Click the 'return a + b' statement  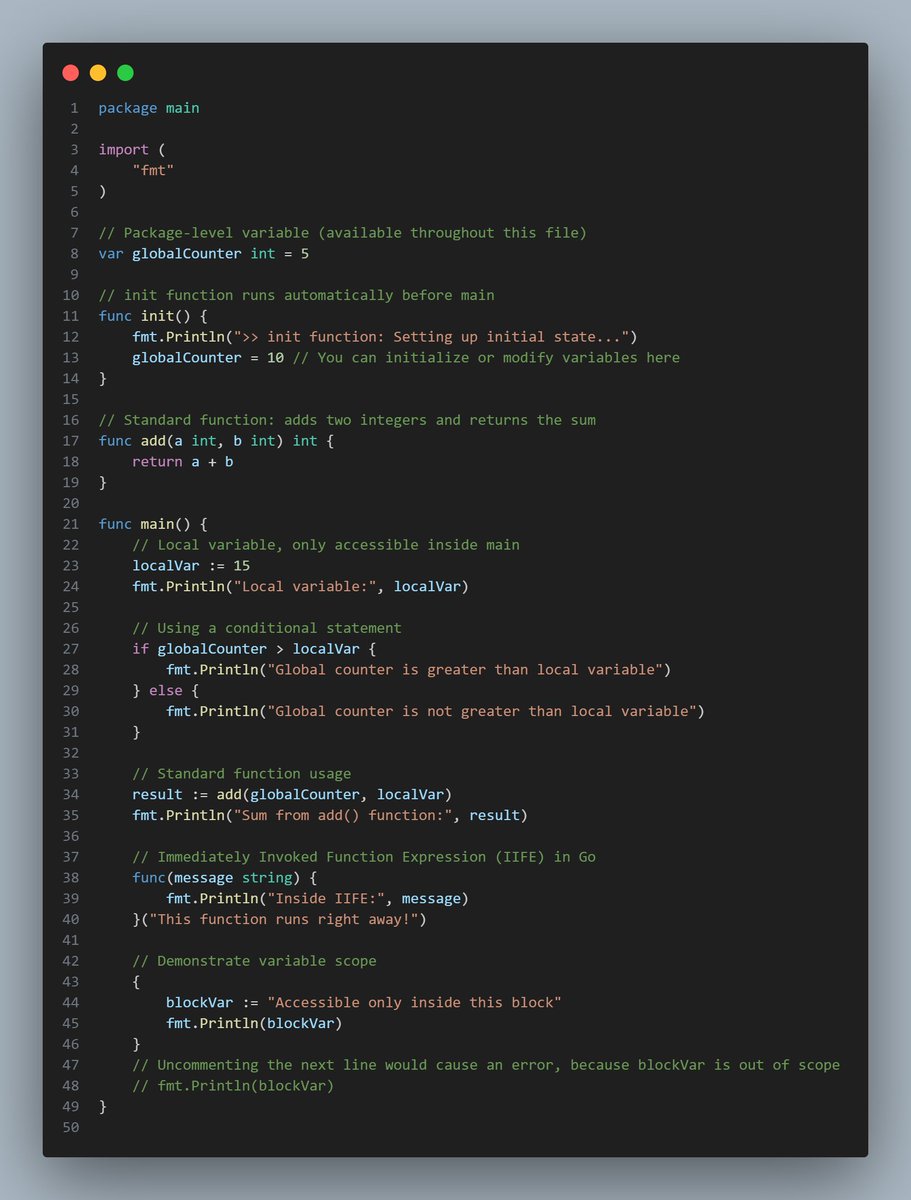point(183,462)
